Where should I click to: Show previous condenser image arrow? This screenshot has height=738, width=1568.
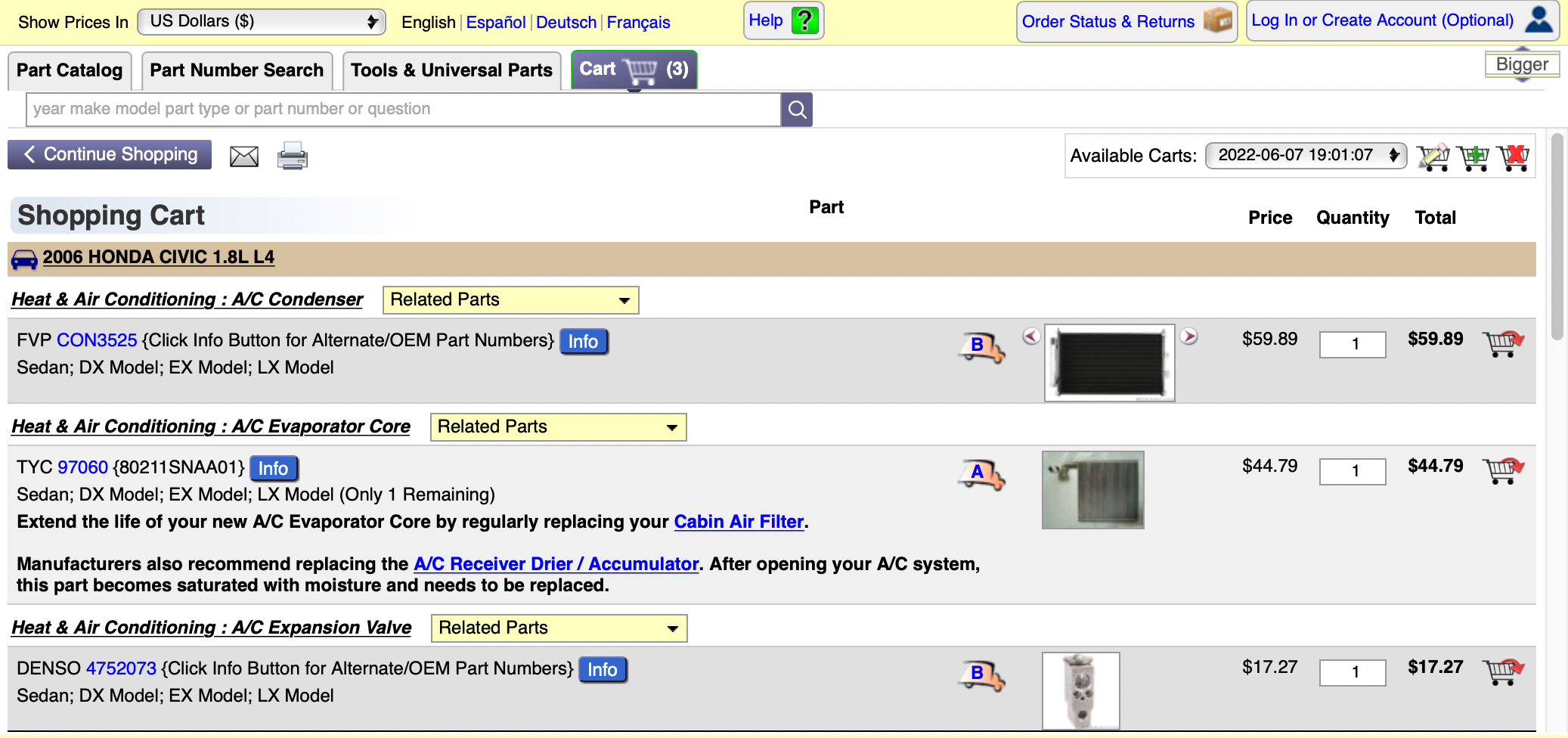(x=1031, y=336)
